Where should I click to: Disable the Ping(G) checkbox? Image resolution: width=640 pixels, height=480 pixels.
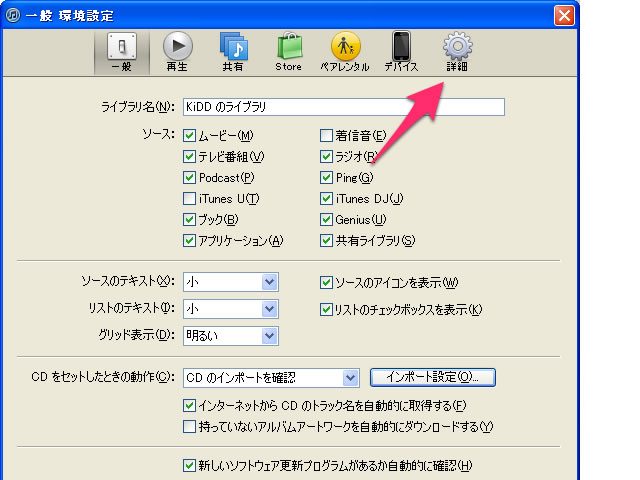click(326, 178)
